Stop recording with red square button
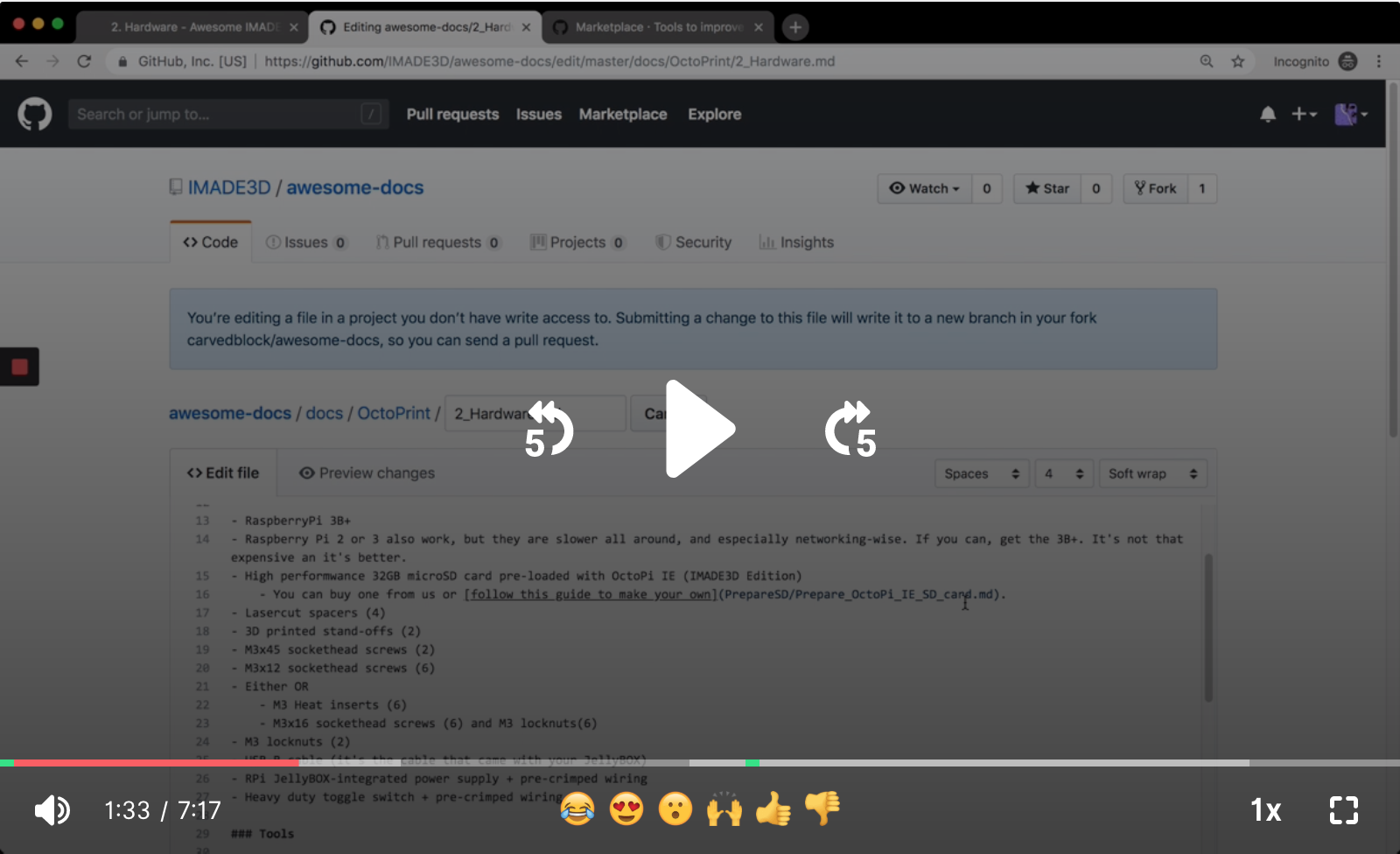Screen dimensions: 1400x854 [x=19, y=367]
